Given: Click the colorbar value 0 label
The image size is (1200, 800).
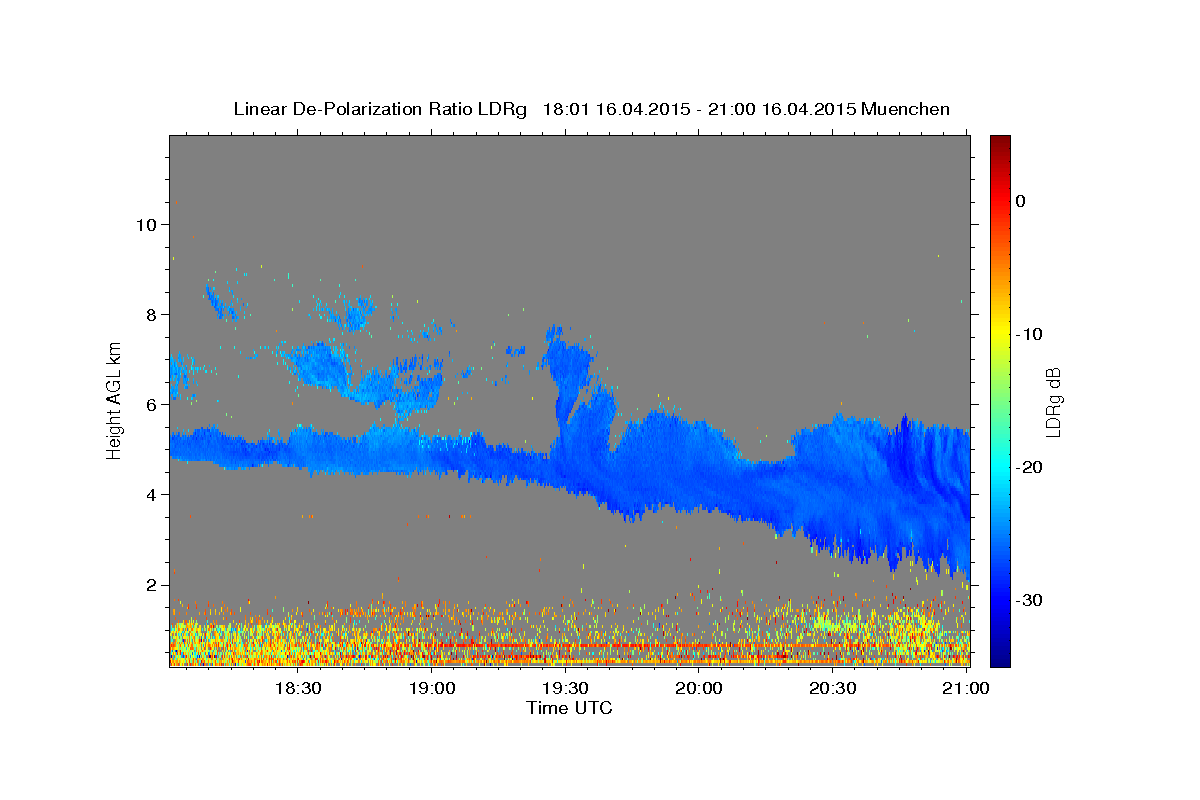Looking at the screenshot, I should click(1020, 201).
